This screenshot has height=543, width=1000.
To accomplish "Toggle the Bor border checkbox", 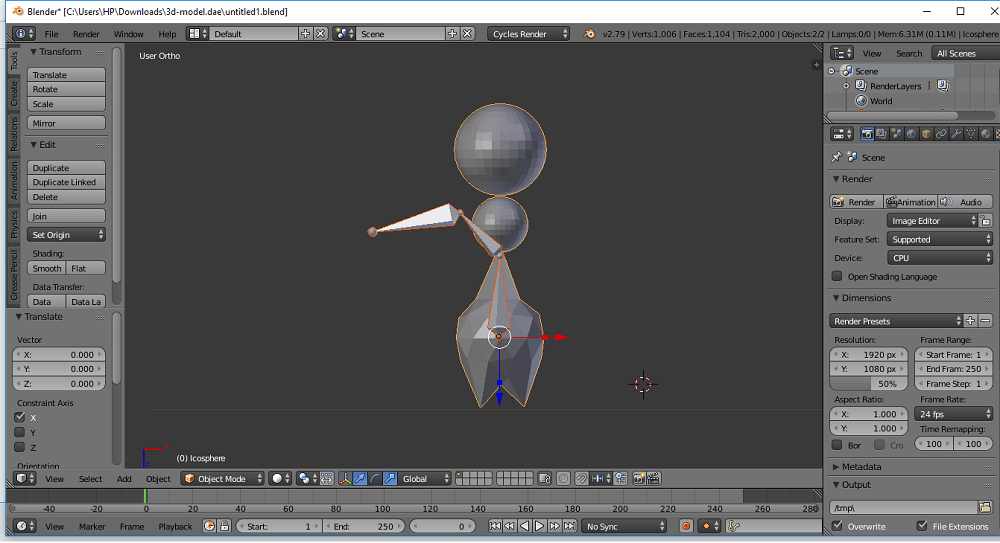I will click(x=837, y=445).
